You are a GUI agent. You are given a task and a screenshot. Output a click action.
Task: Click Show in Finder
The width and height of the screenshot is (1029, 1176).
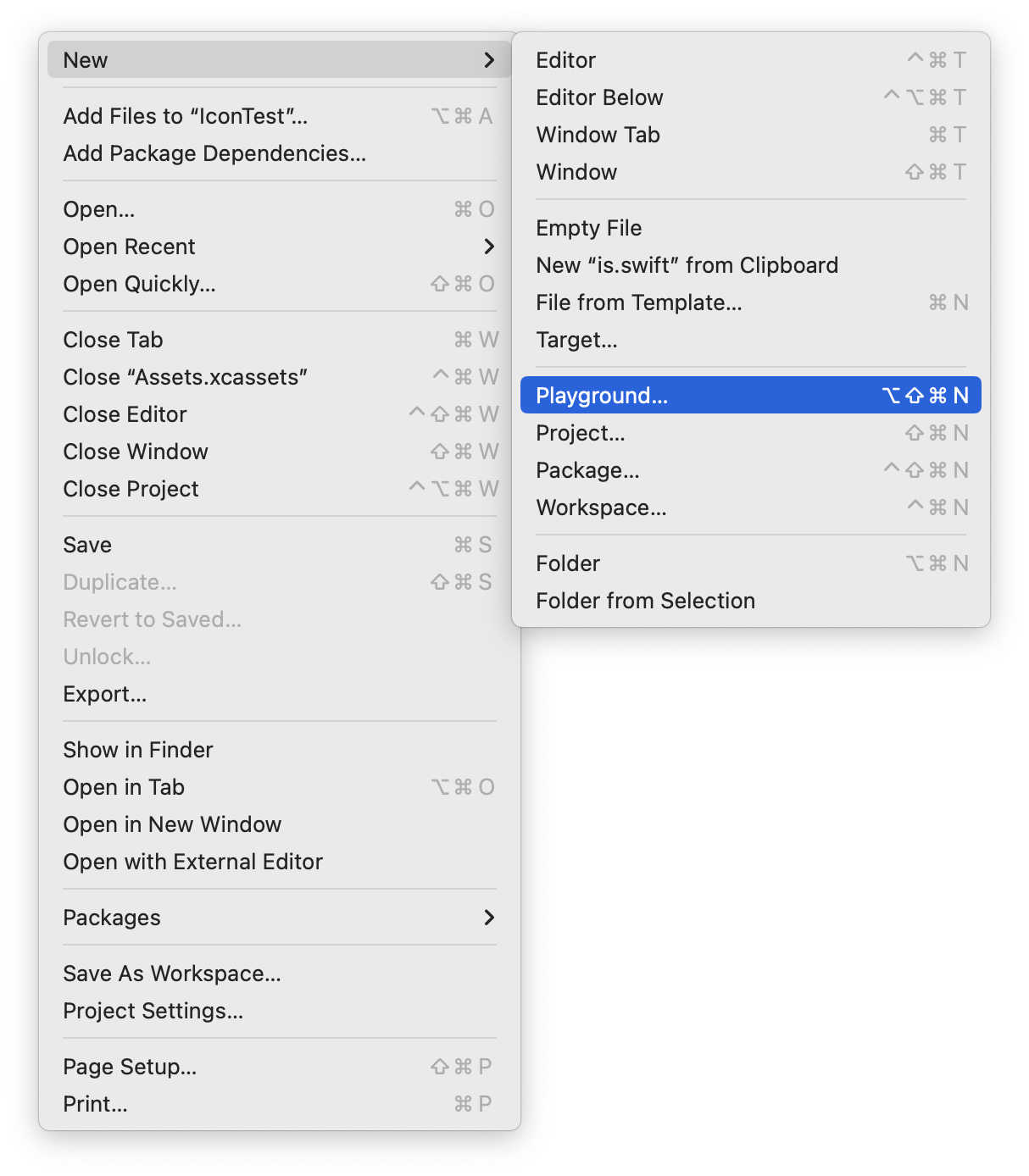click(x=137, y=750)
